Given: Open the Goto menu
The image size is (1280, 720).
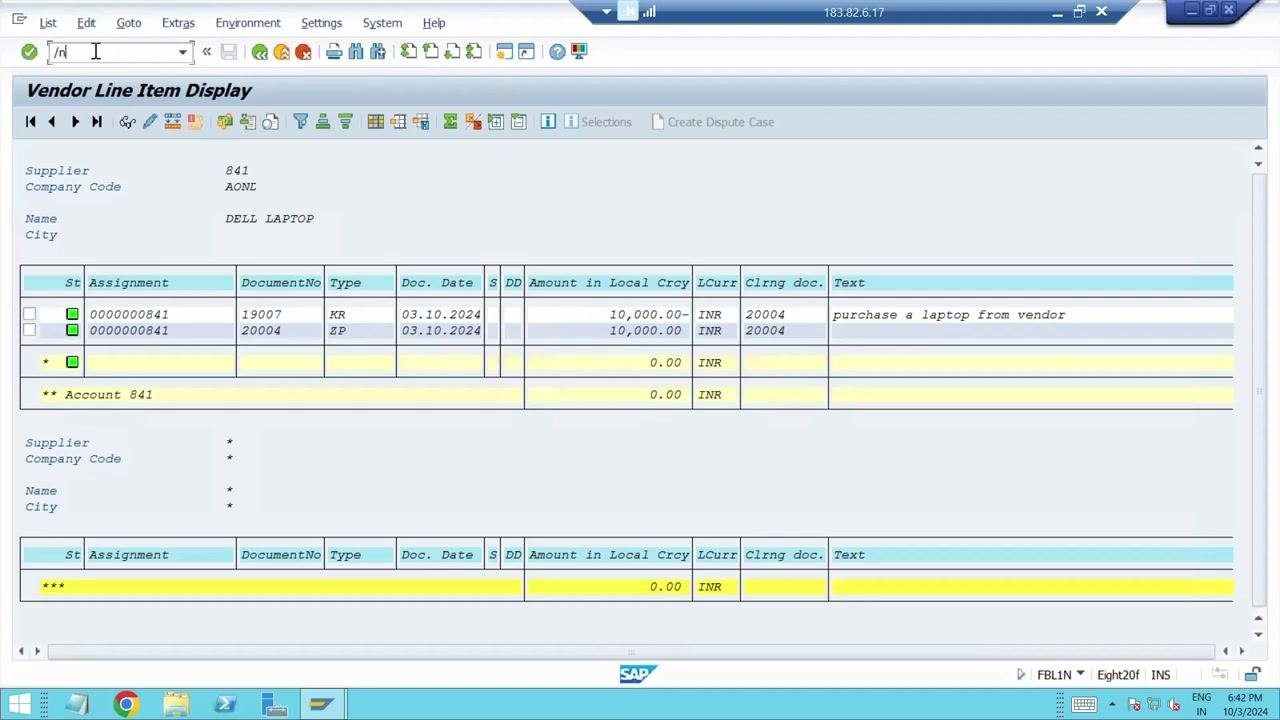Looking at the screenshot, I should point(129,23).
